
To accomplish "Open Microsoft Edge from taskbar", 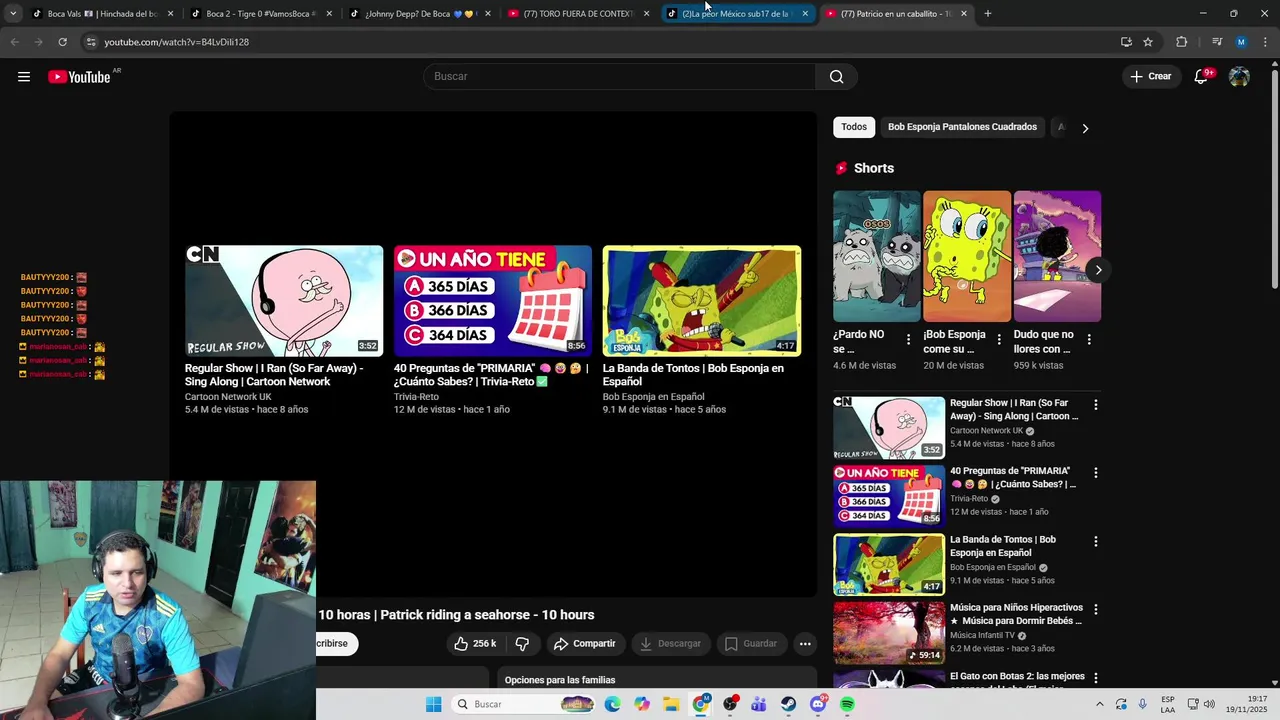I will pos(612,705).
